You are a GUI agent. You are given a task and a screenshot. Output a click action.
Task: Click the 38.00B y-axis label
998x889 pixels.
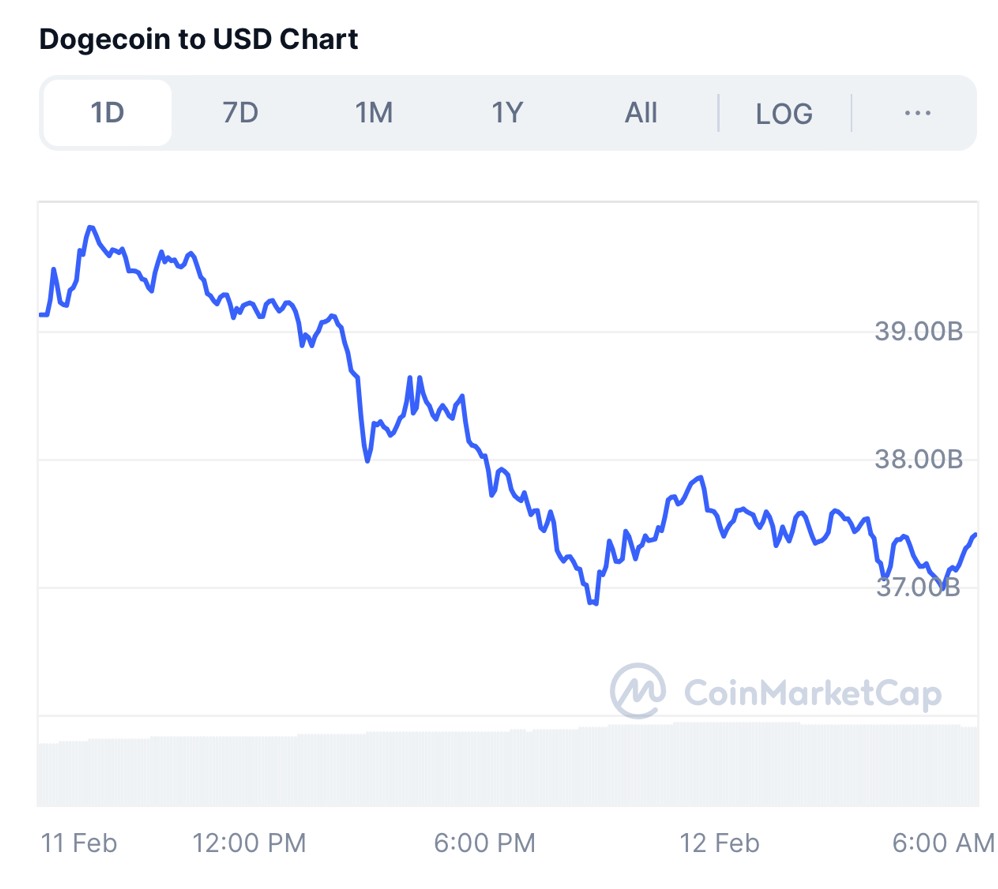pos(918,460)
